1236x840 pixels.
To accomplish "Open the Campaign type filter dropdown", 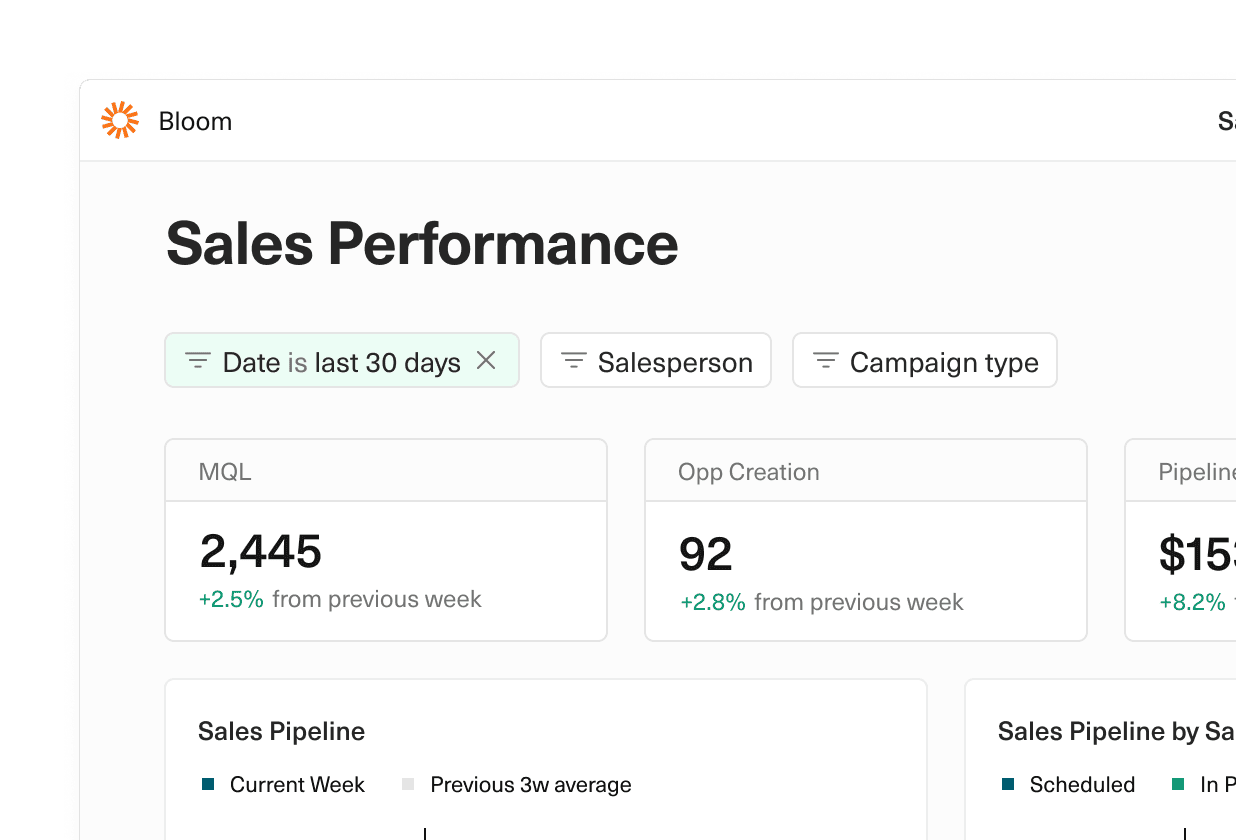I will [x=925, y=360].
